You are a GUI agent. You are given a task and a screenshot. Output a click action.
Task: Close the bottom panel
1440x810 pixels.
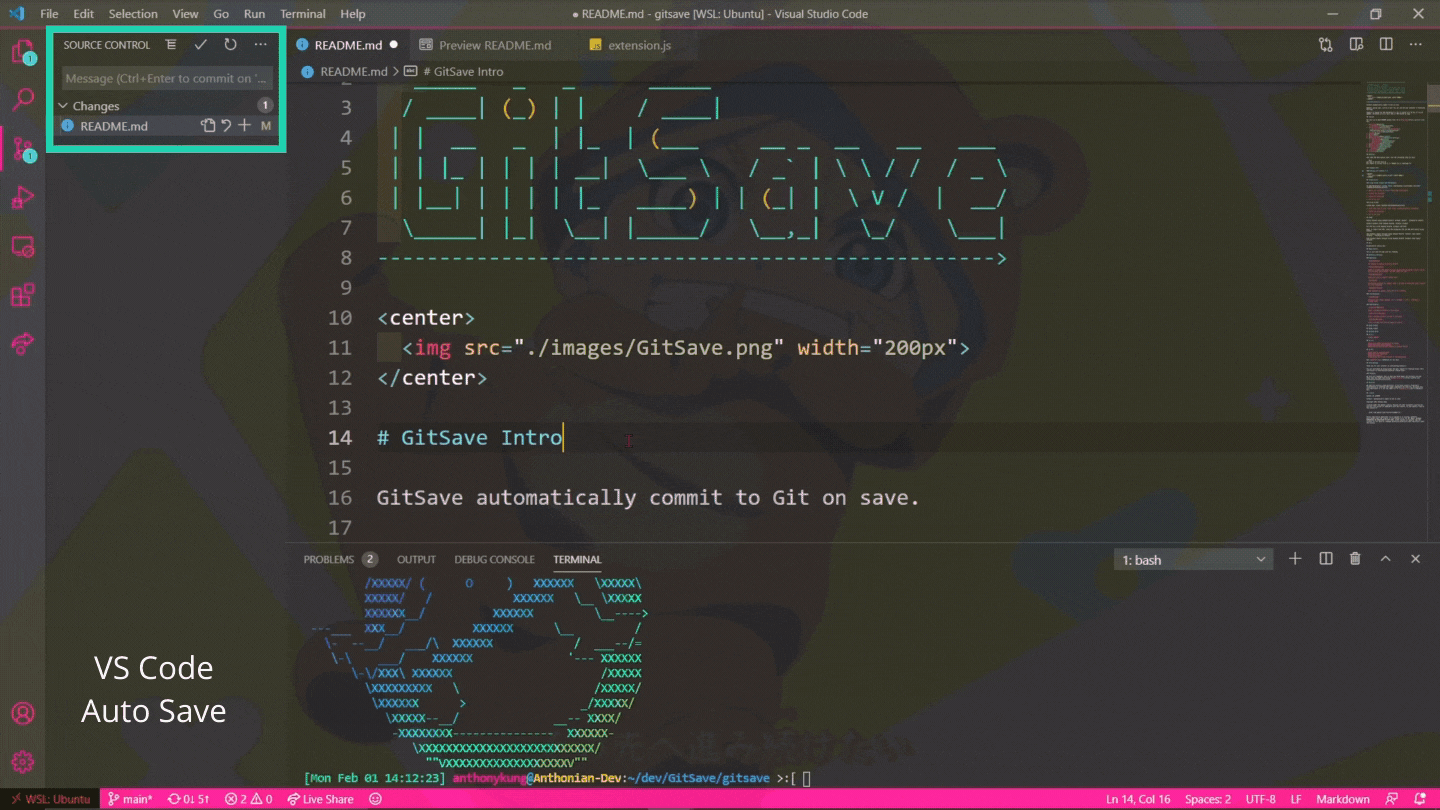click(x=1415, y=559)
